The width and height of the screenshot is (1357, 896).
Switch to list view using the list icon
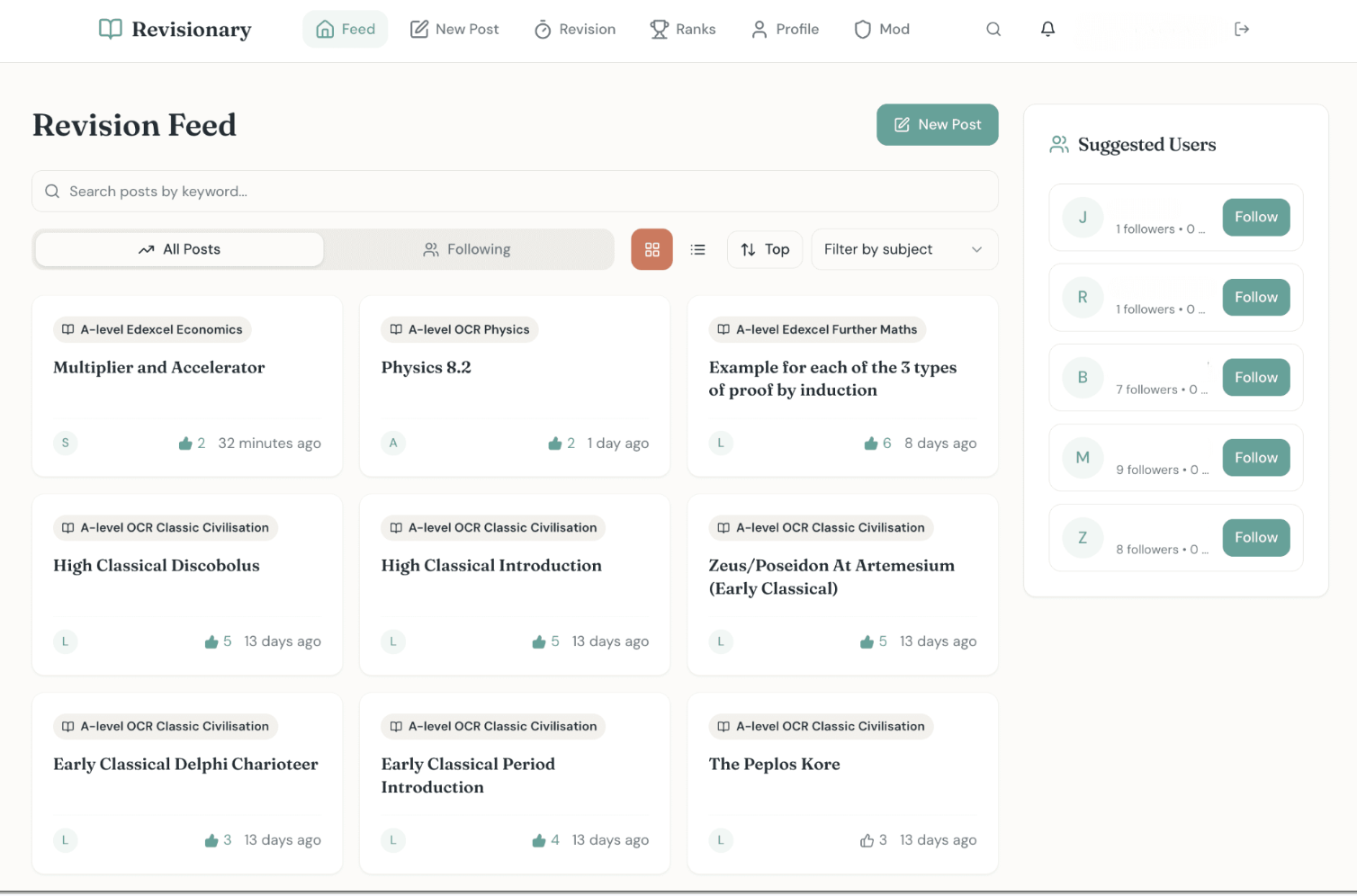697,249
